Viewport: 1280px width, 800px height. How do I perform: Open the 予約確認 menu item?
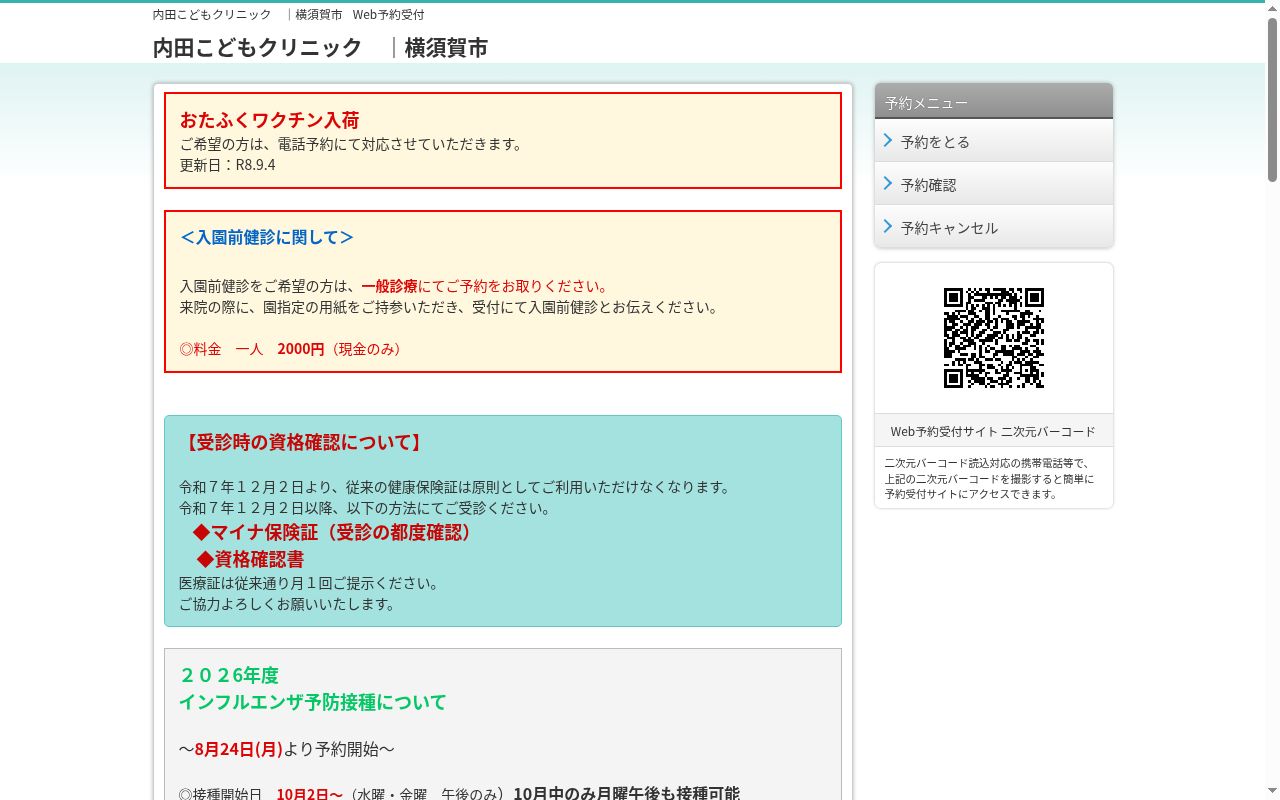point(994,184)
